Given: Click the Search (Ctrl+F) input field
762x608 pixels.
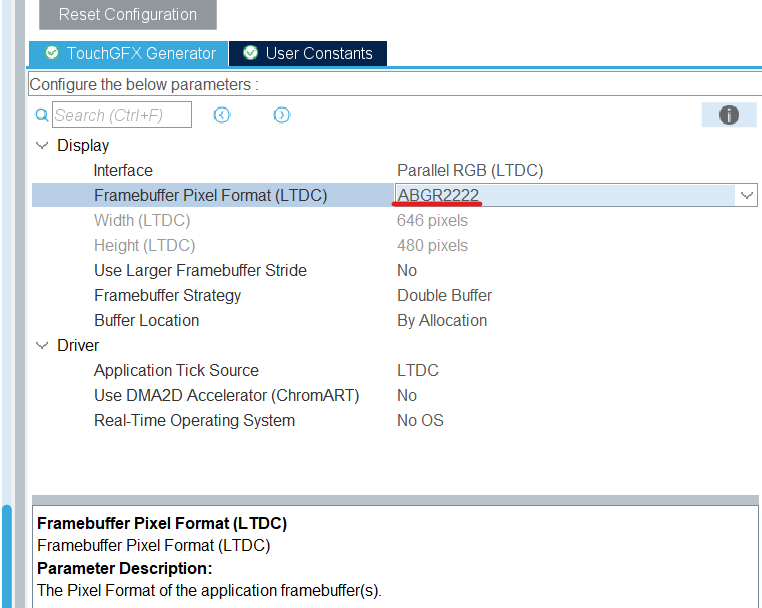Looking at the screenshot, I should click(x=121, y=115).
